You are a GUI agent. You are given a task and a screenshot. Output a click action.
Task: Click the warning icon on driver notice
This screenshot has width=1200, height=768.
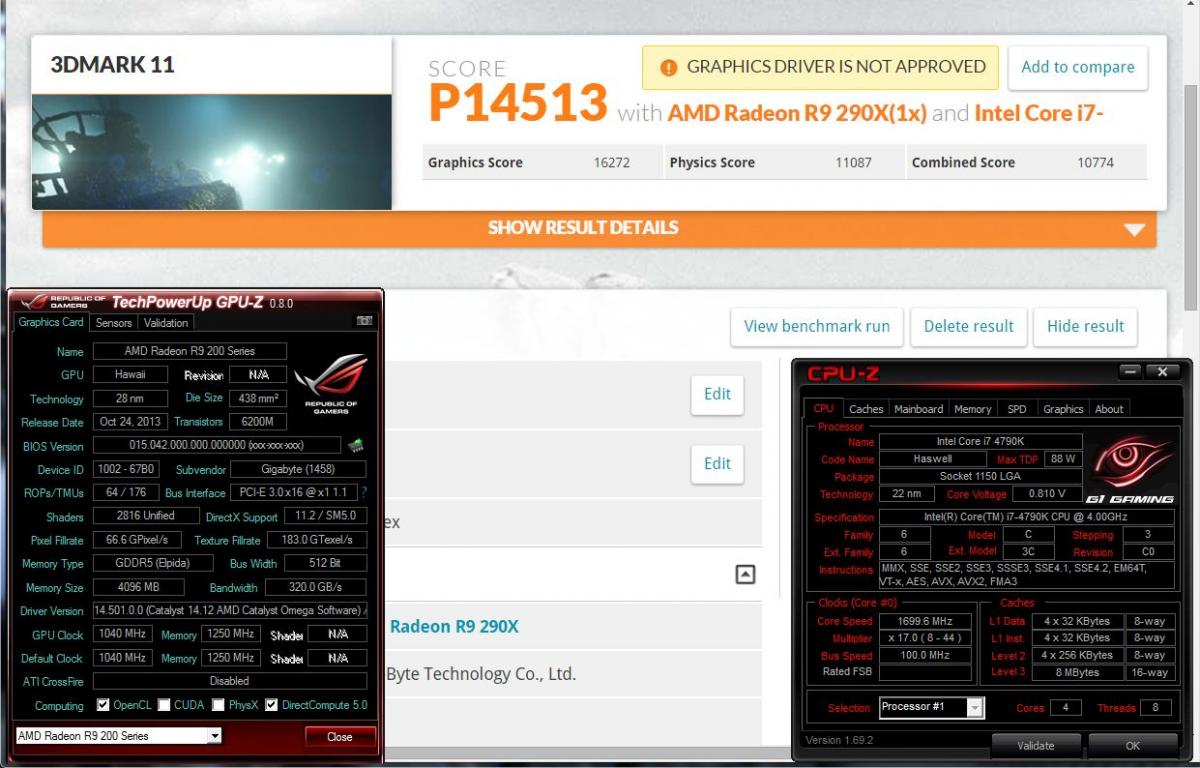pyautogui.click(x=668, y=68)
